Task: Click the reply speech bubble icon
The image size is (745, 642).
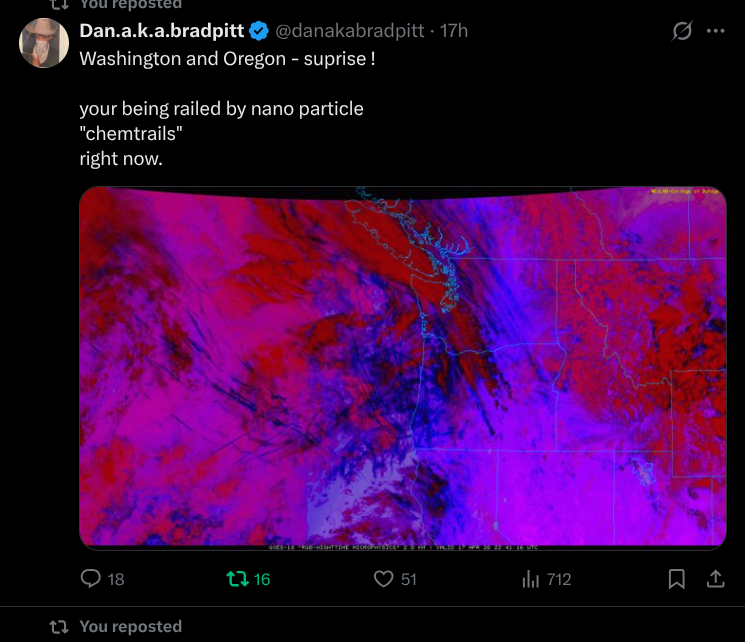Action: click(91, 579)
